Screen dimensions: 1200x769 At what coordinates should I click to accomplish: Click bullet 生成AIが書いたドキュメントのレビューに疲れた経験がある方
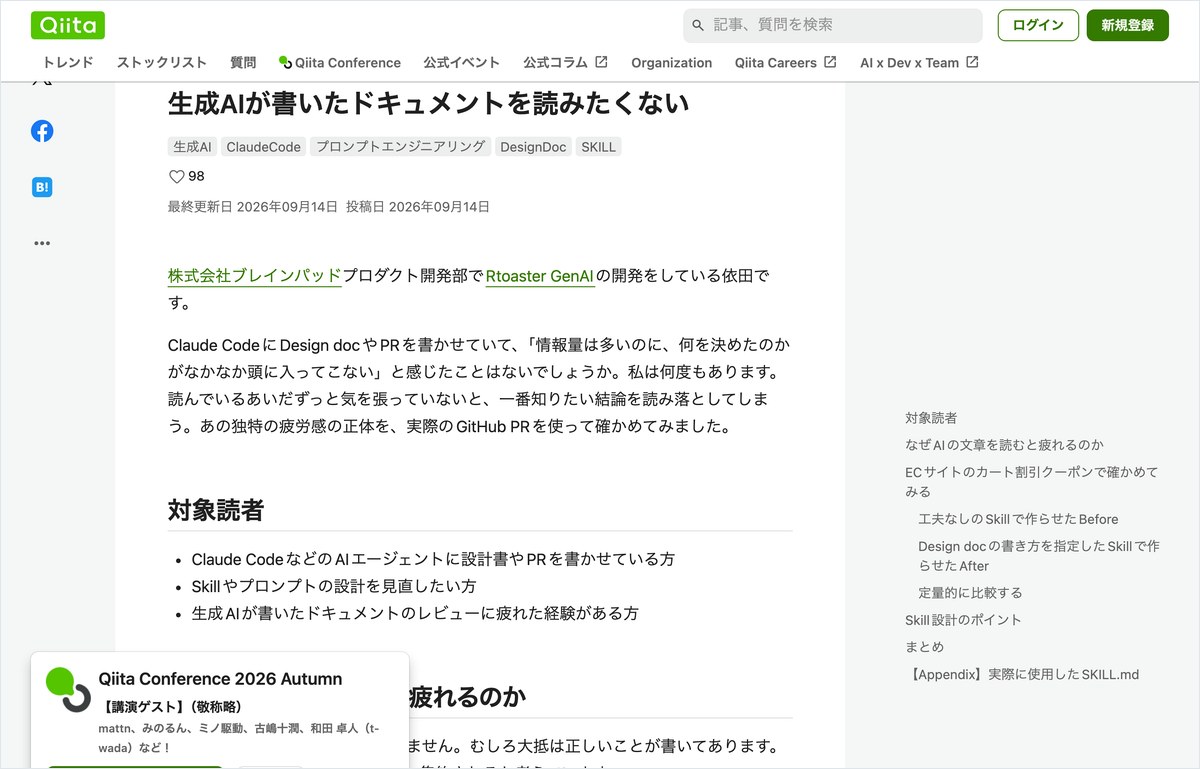(415, 613)
